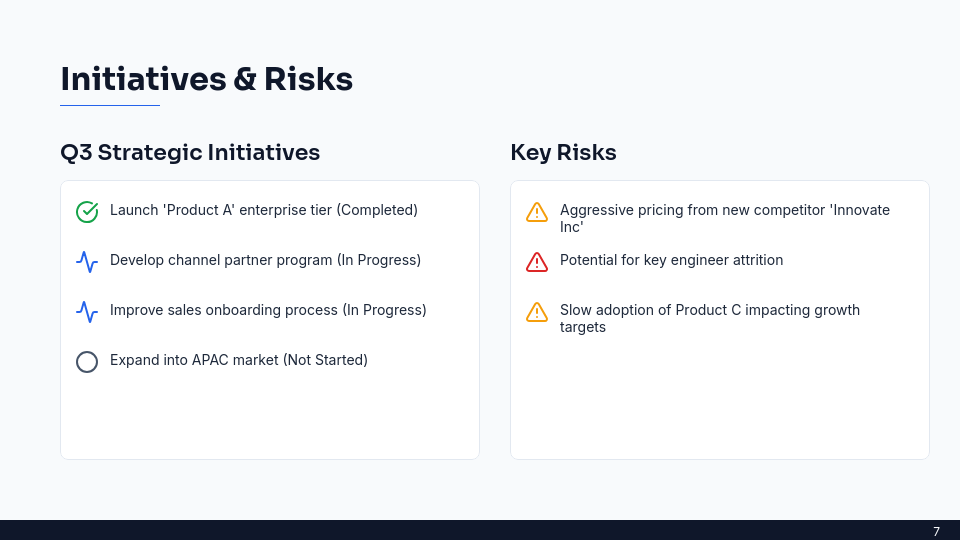Viewport: 960px width, 540px height.
Task: Click the red warning icon for engineer attrition
Action: pyautogui.click(x=537, y=262)
